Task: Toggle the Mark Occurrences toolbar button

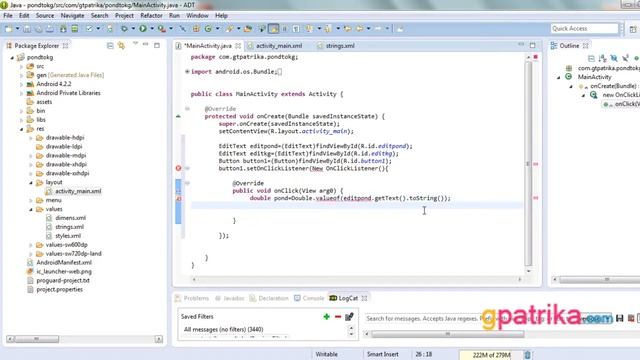Action: pos(273,29)
